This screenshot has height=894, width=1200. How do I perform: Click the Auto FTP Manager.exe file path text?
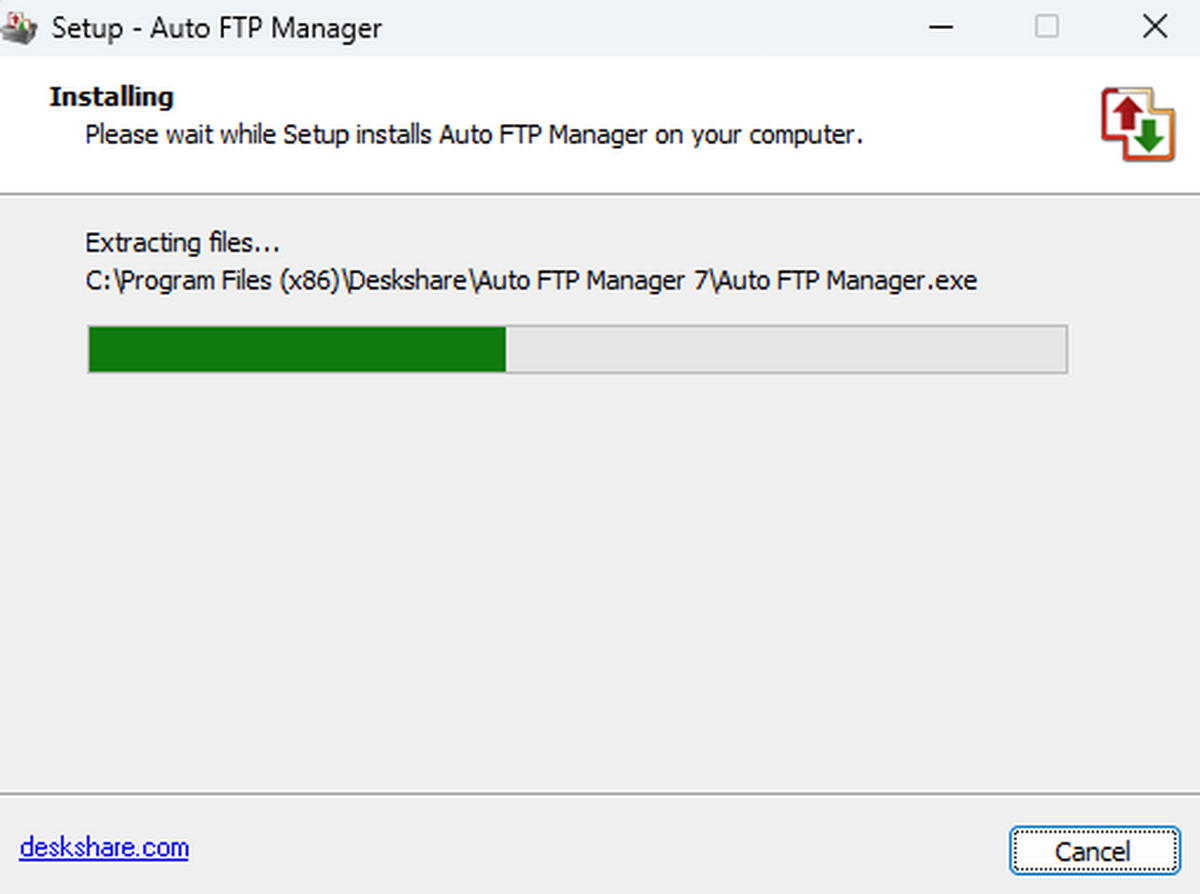[x=530, y=281]
